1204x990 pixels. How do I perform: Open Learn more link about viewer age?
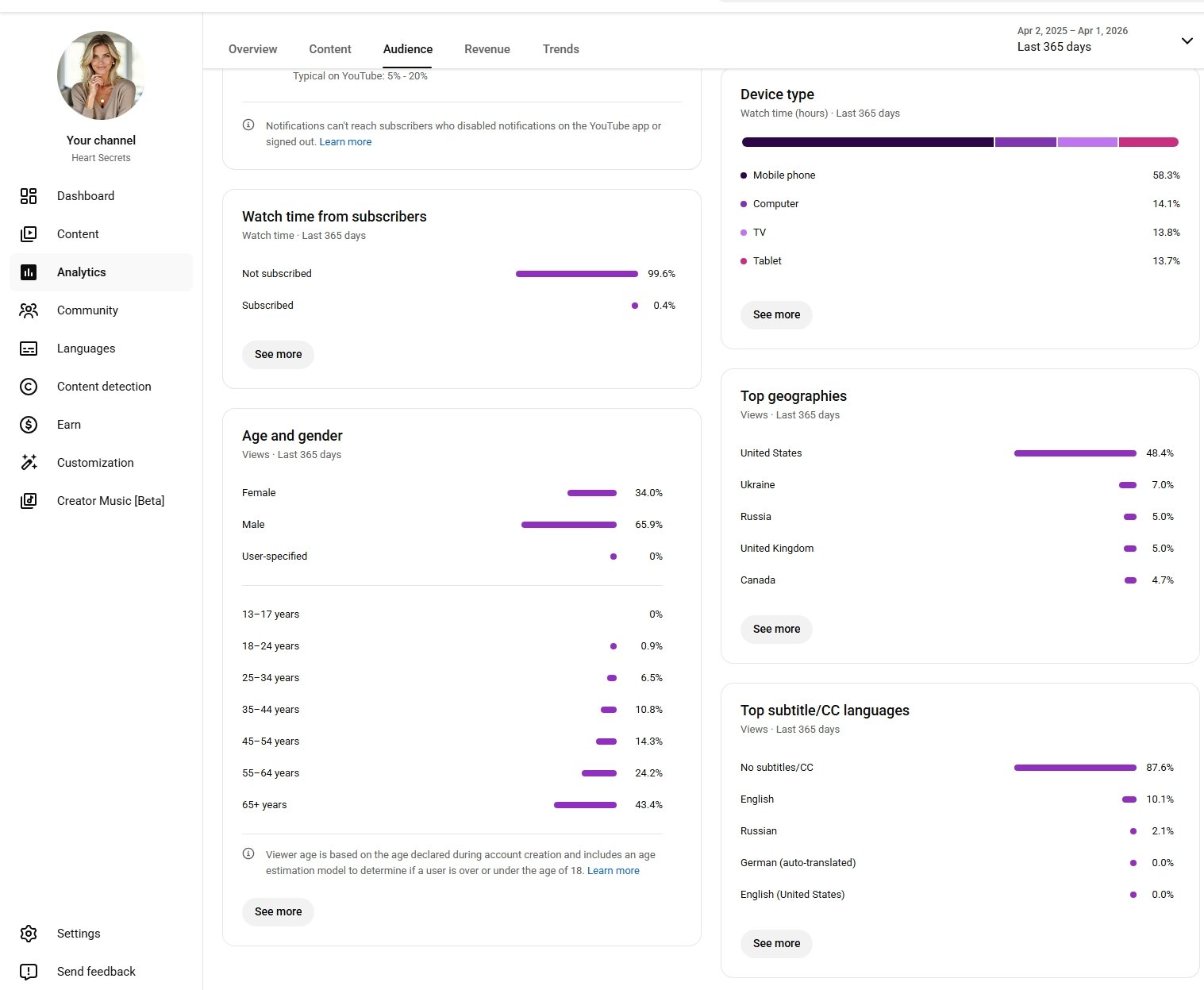tap(613, 871)
